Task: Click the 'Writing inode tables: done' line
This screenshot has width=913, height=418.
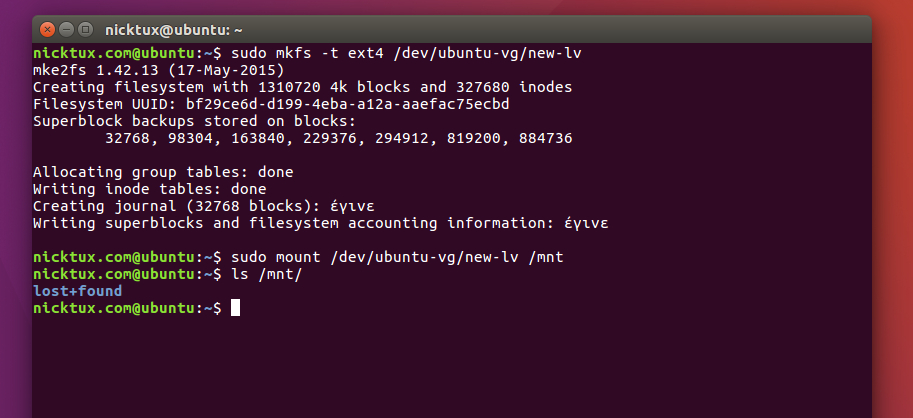Action: (150, 189)
